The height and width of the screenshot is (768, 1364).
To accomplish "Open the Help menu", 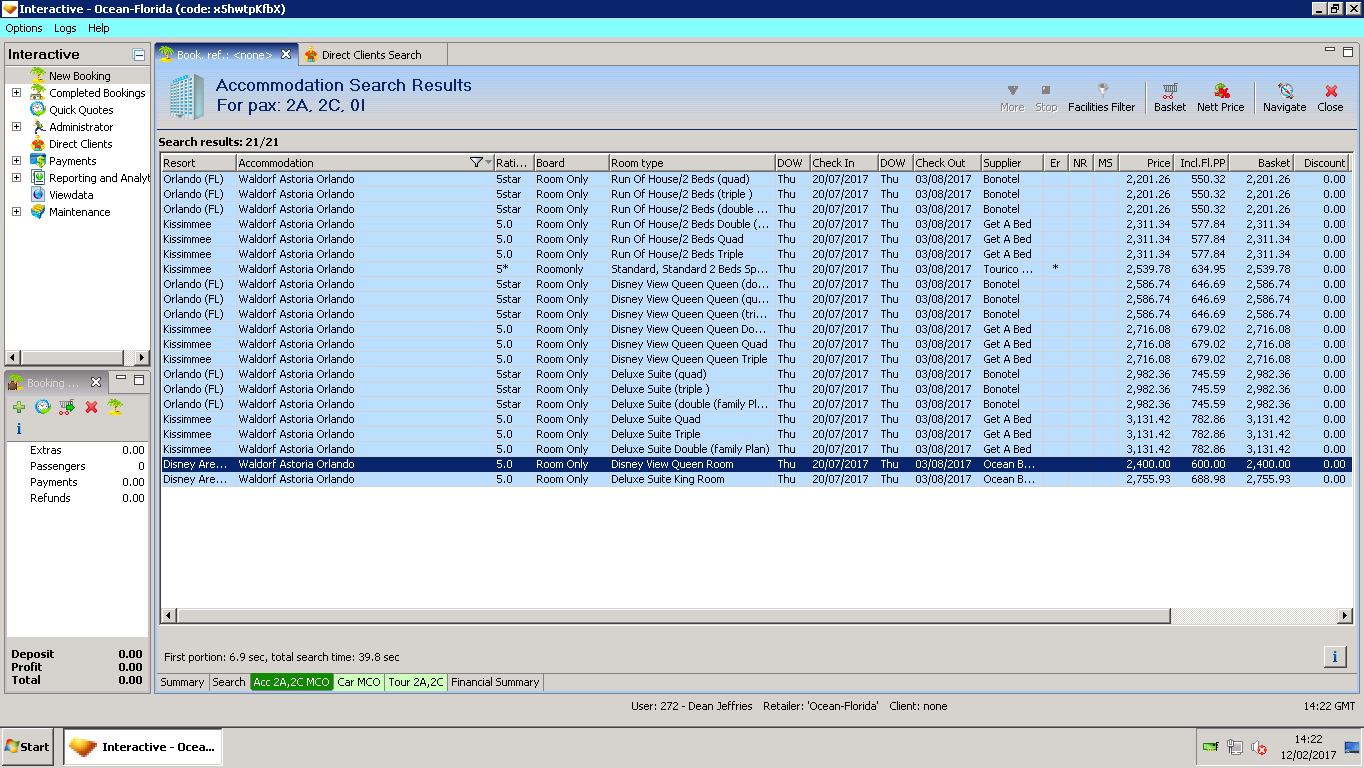I will (99, 28).
